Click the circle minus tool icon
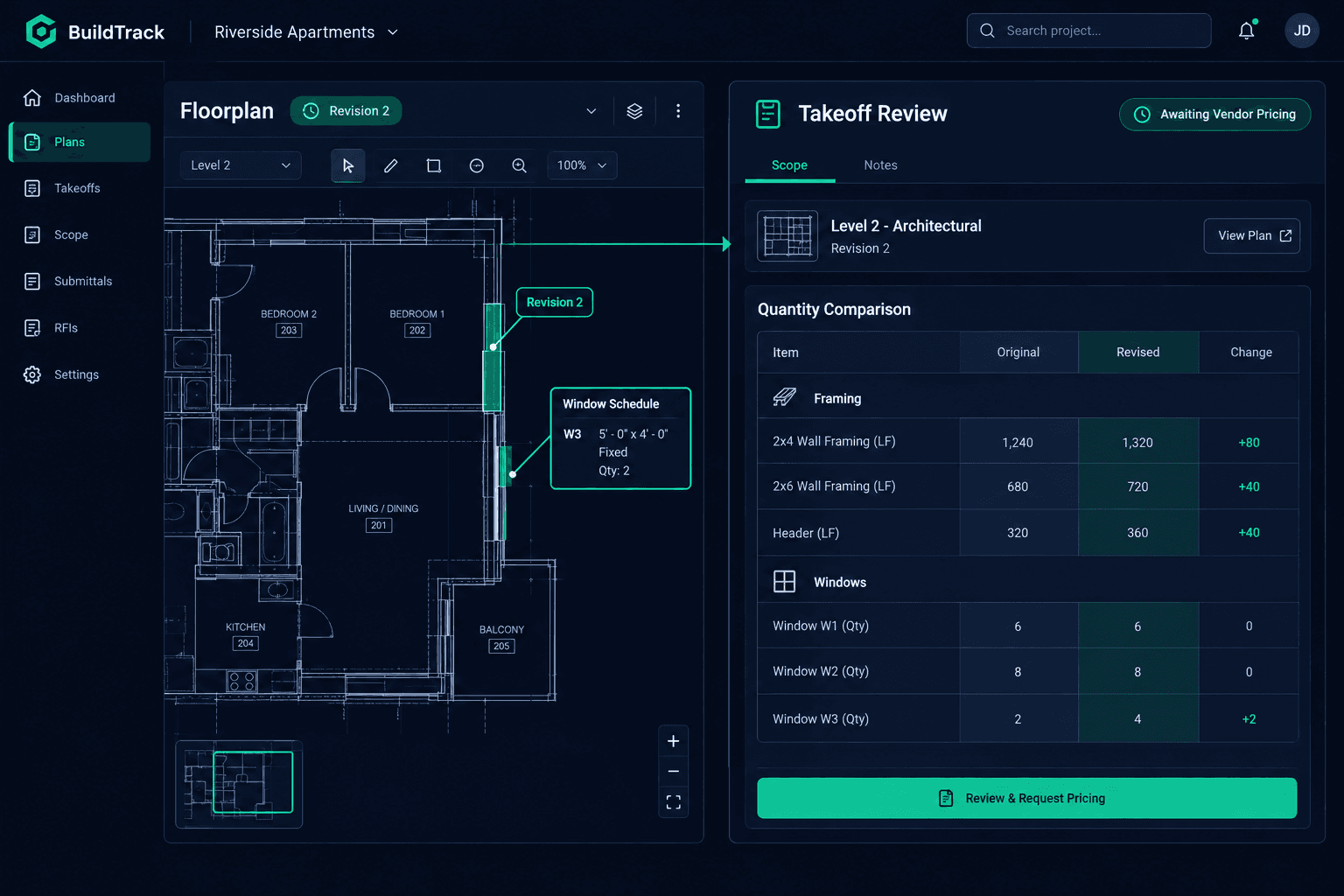 tap(476, 165)
